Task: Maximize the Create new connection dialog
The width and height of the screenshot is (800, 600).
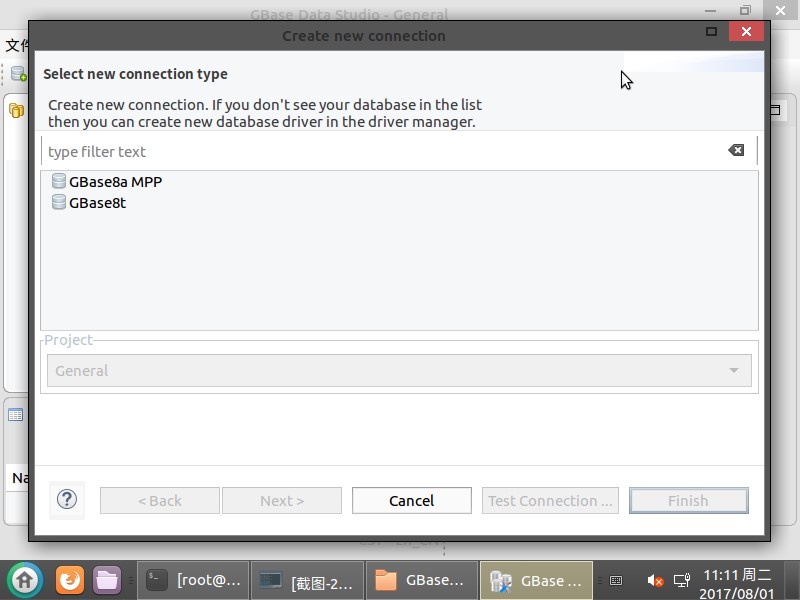Action: [x=711, y=32]
